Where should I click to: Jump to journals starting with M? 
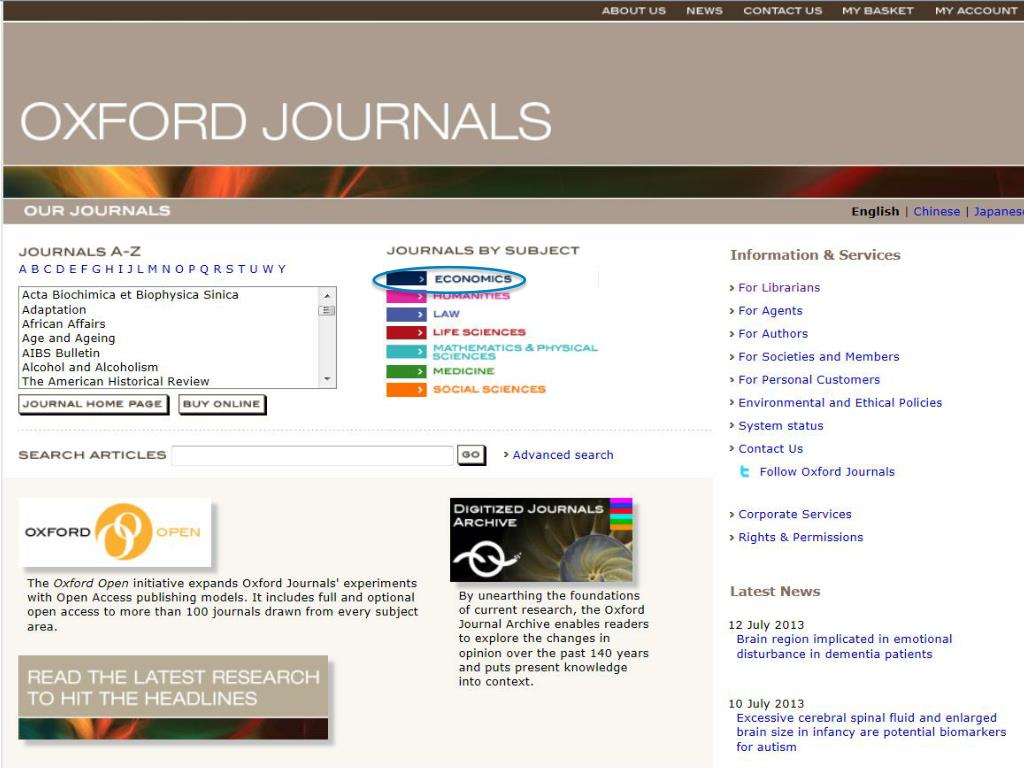point(152,269)
